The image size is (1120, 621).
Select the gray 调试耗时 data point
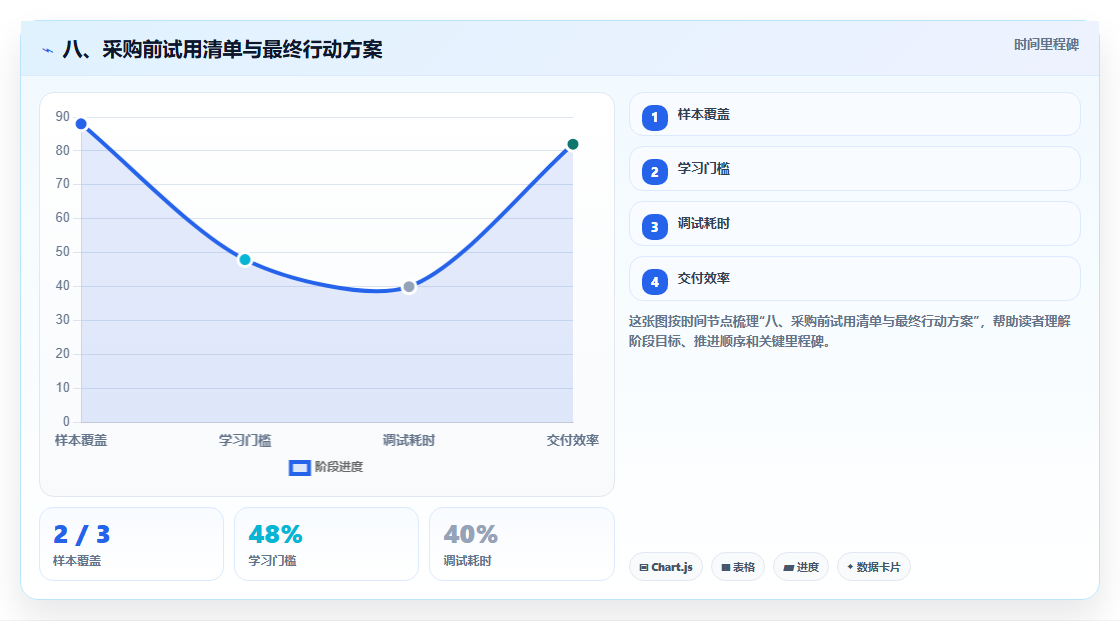click(x=409, y=287)
